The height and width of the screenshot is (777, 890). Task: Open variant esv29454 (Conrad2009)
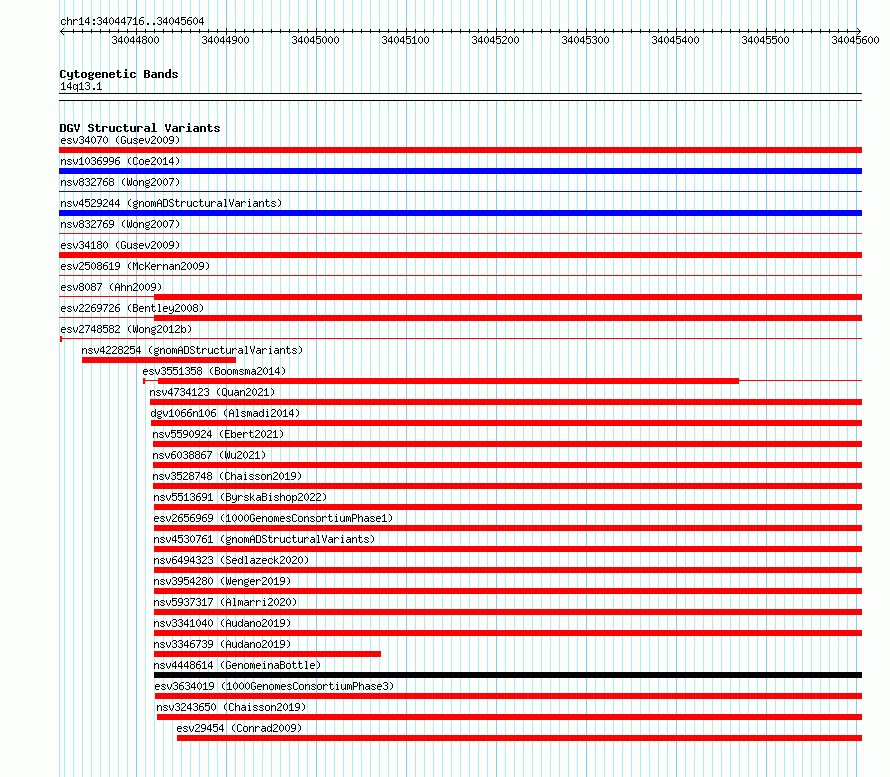pos(239,728)
